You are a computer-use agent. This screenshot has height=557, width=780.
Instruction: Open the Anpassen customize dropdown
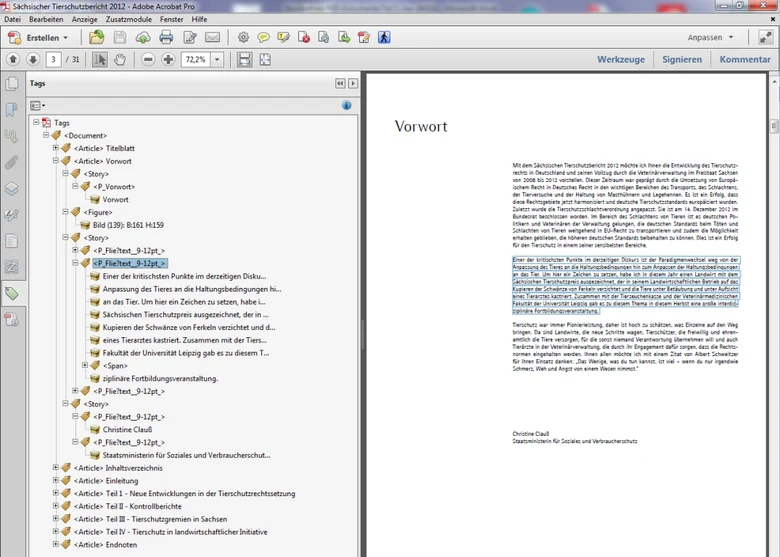point(710,37)
